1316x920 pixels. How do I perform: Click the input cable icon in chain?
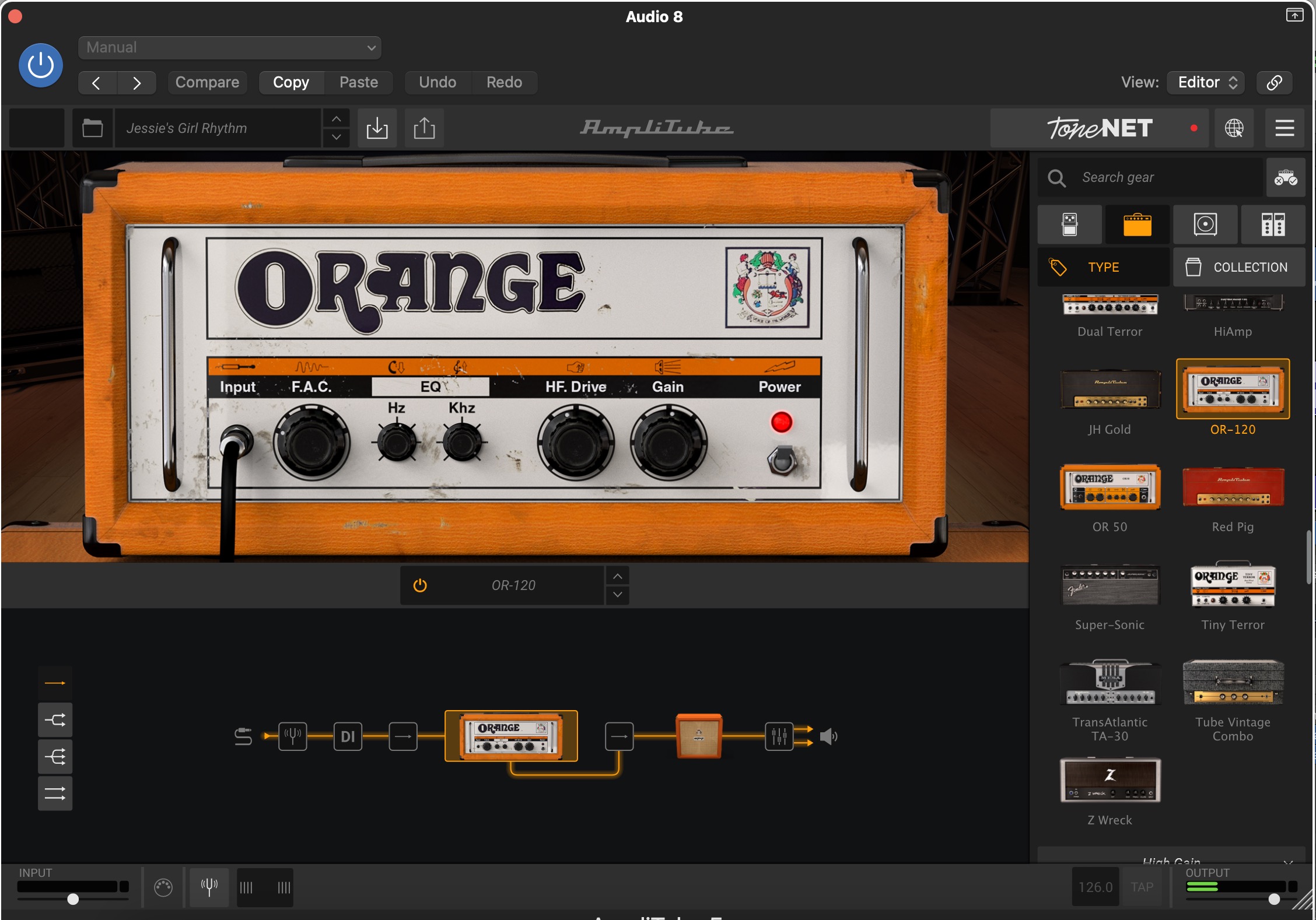[x=243, y=736]
